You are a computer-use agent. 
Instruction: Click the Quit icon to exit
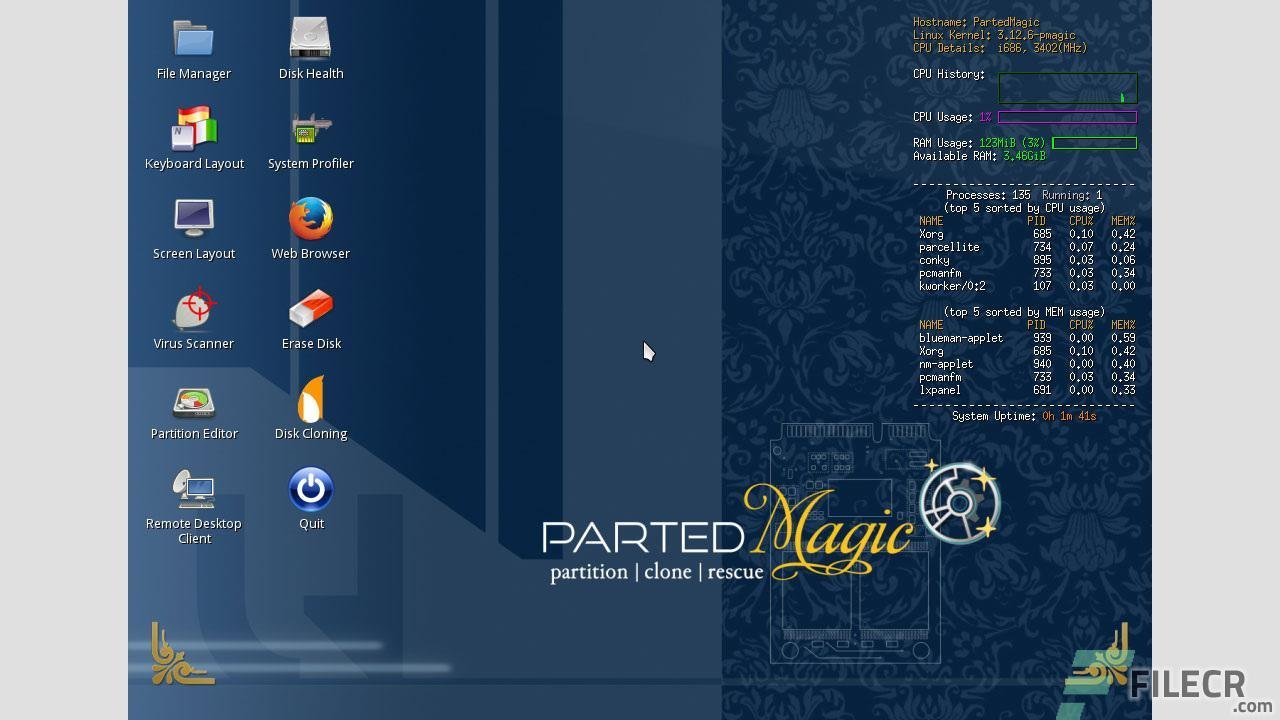coord(310,488)
